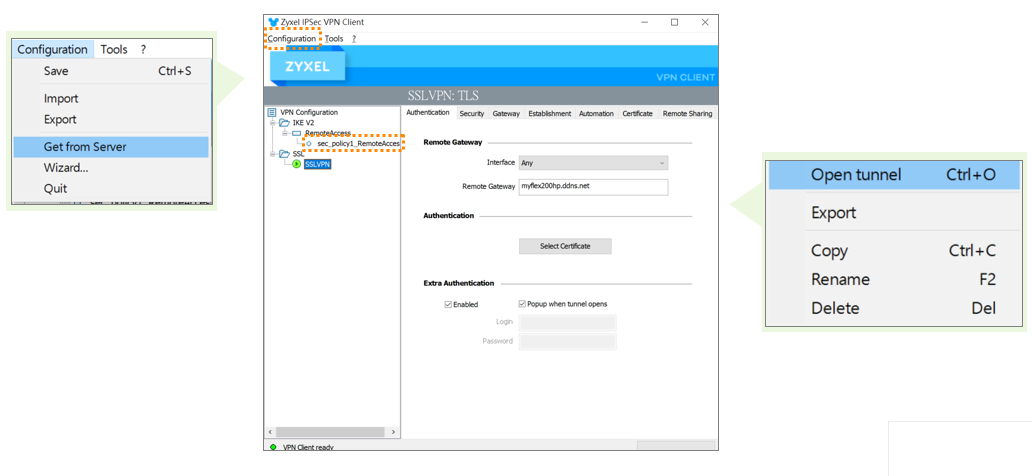1032x476 pixels.
Task: Collapse the SSL tree node
Action: (273, 154)
